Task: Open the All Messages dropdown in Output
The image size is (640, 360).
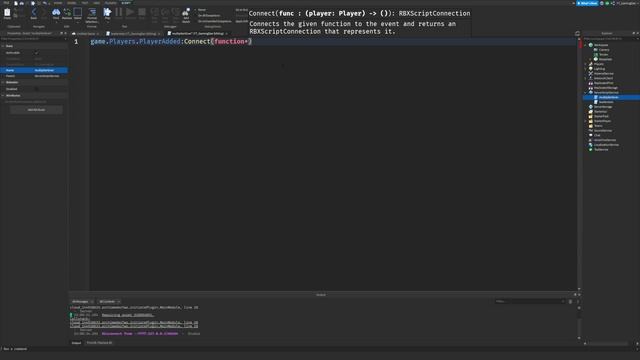Action: [x=82, y=302]
